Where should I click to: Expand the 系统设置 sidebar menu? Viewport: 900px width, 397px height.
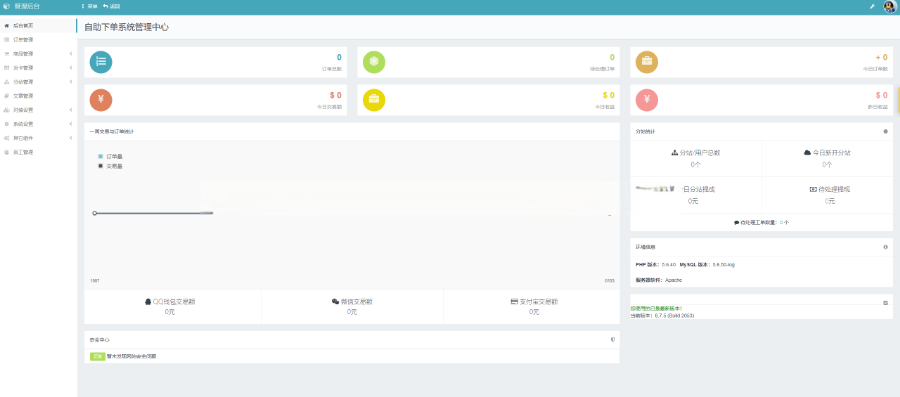[38, 124]
